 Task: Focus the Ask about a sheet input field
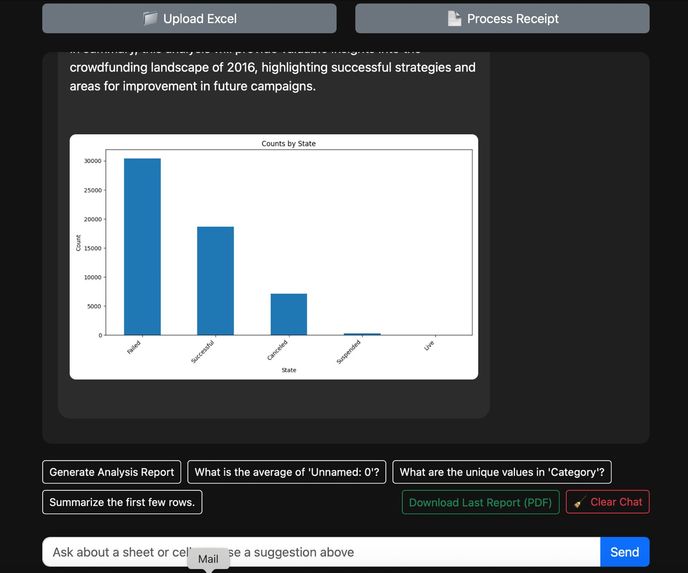(321, 552)
